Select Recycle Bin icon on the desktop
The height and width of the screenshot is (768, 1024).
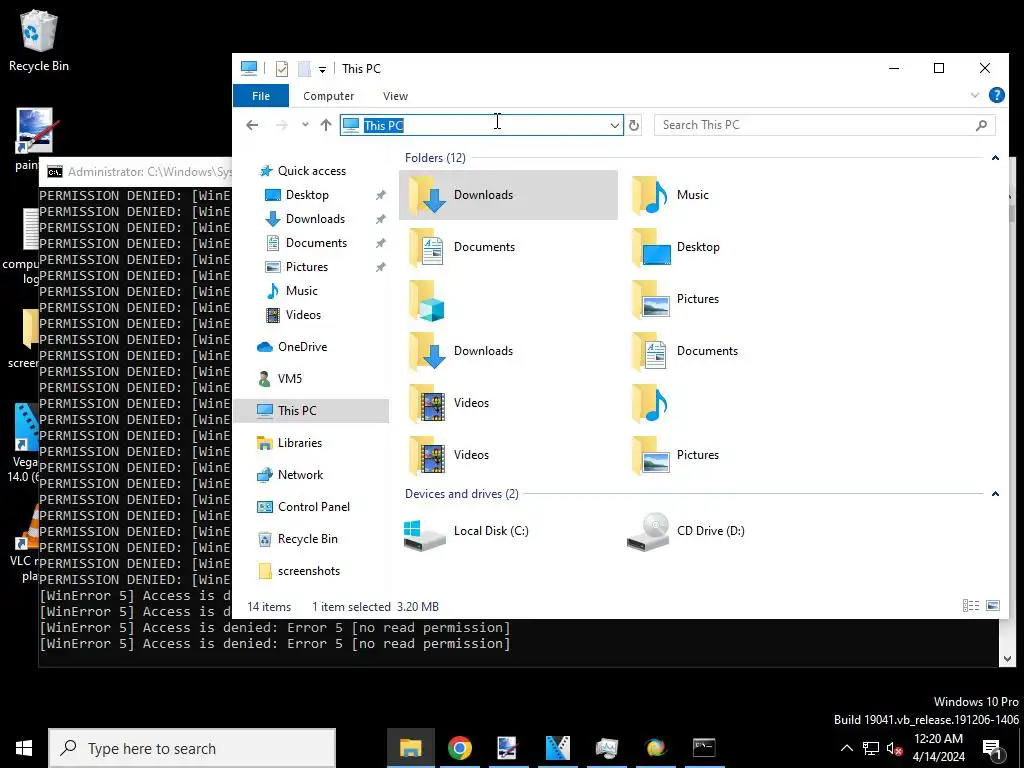click(39, 40)
